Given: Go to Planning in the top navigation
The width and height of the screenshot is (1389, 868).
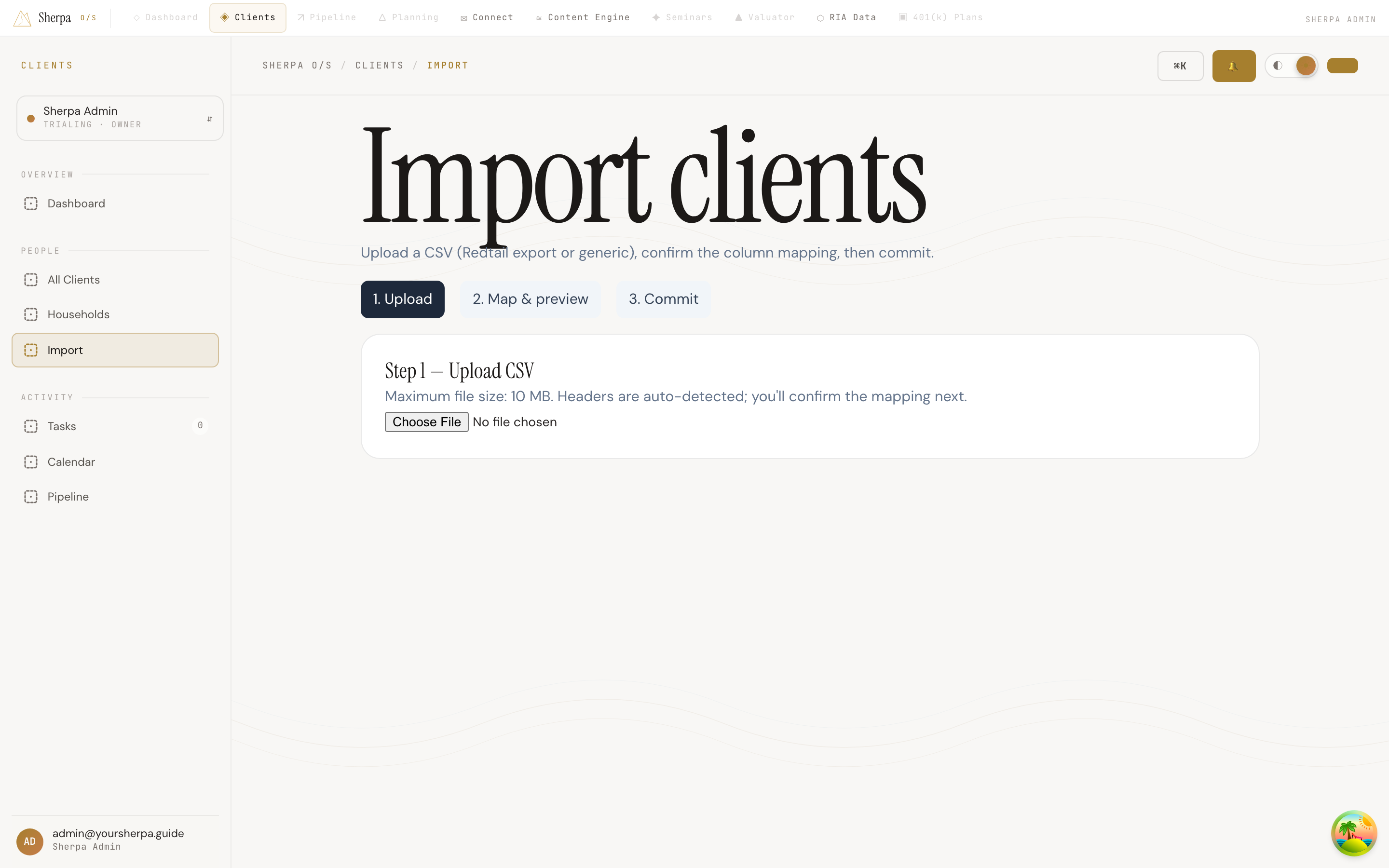Looking at the screenshot, I should [x=409, y=18].
